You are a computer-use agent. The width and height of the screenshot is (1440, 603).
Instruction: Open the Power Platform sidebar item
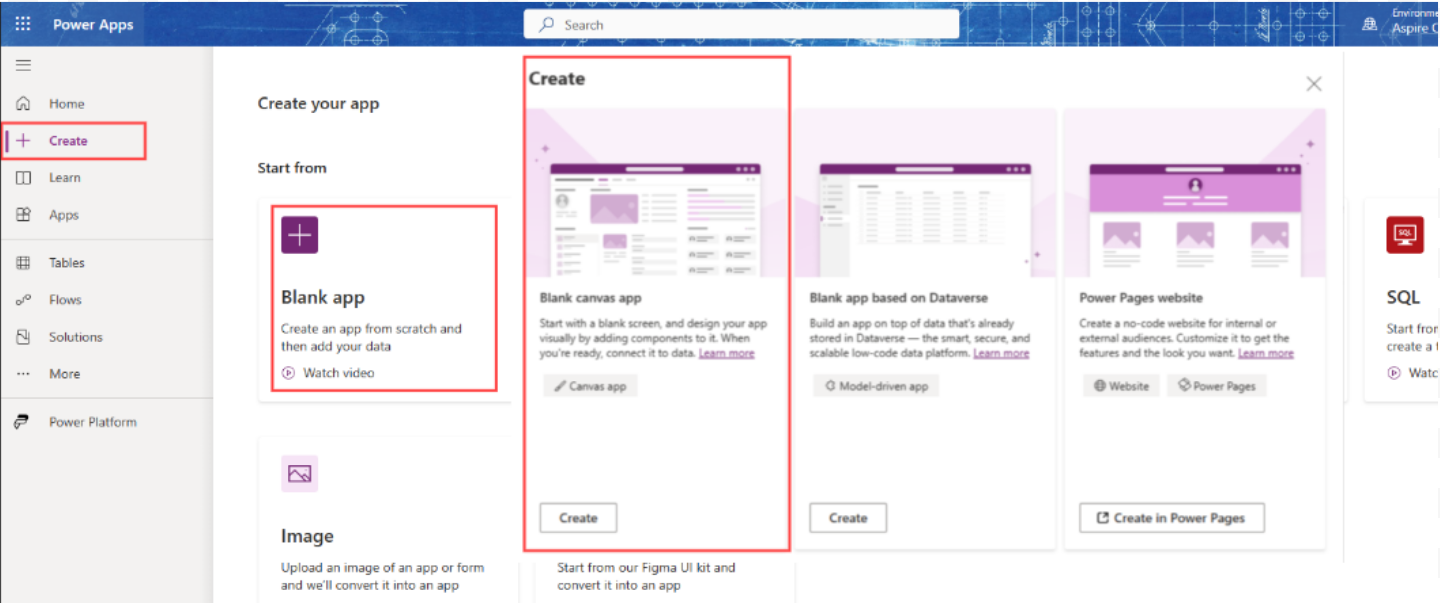coord(92,422)
